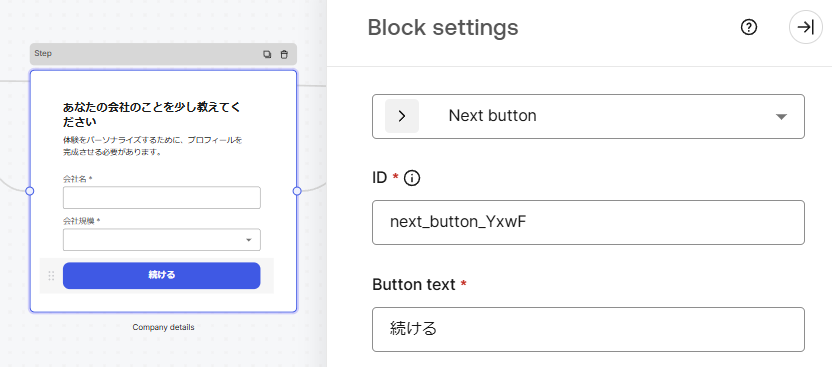Click the step description about profile personalization

tap(153, 146)
